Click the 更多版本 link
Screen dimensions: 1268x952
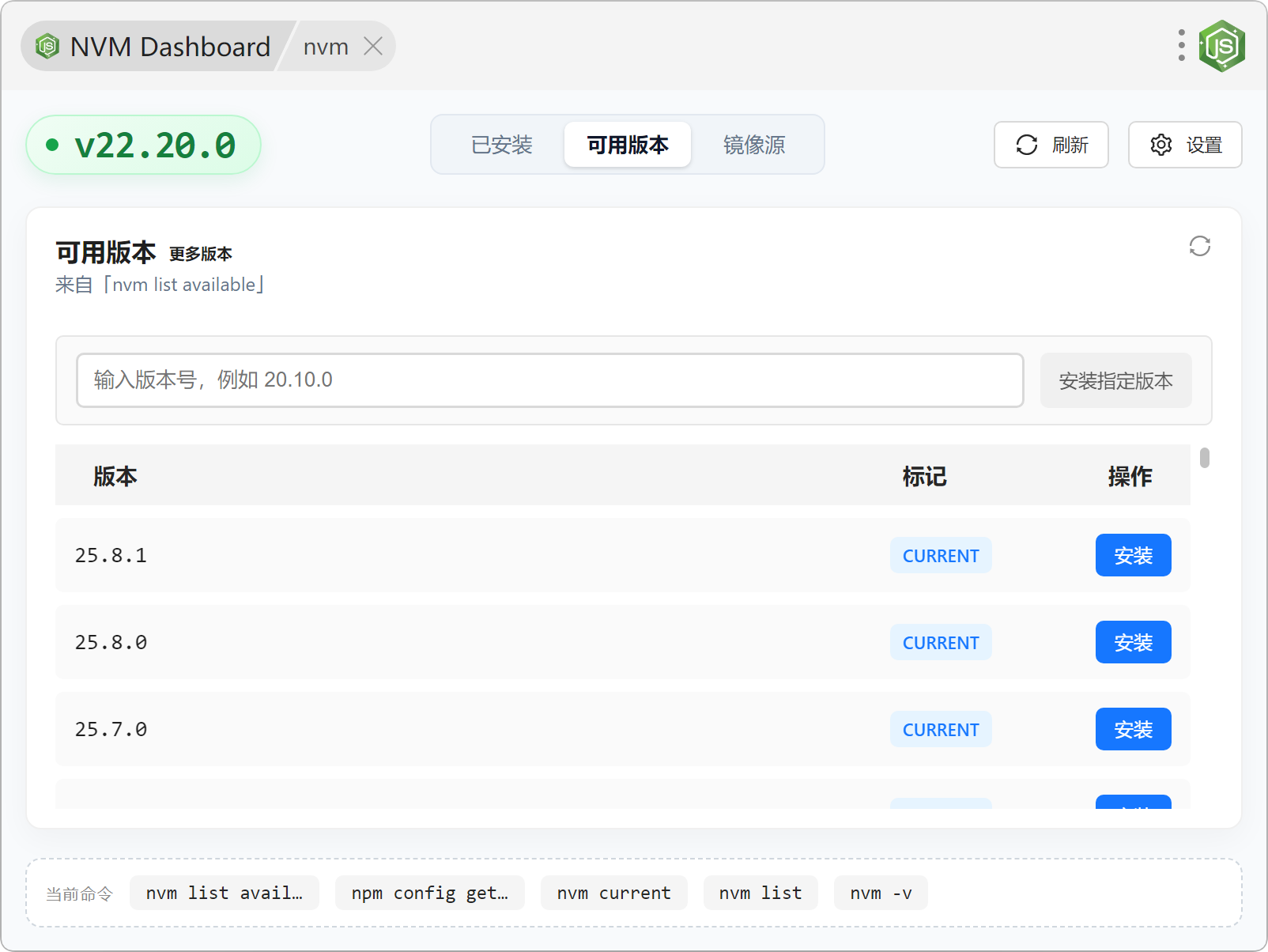[x=200, y=254]
